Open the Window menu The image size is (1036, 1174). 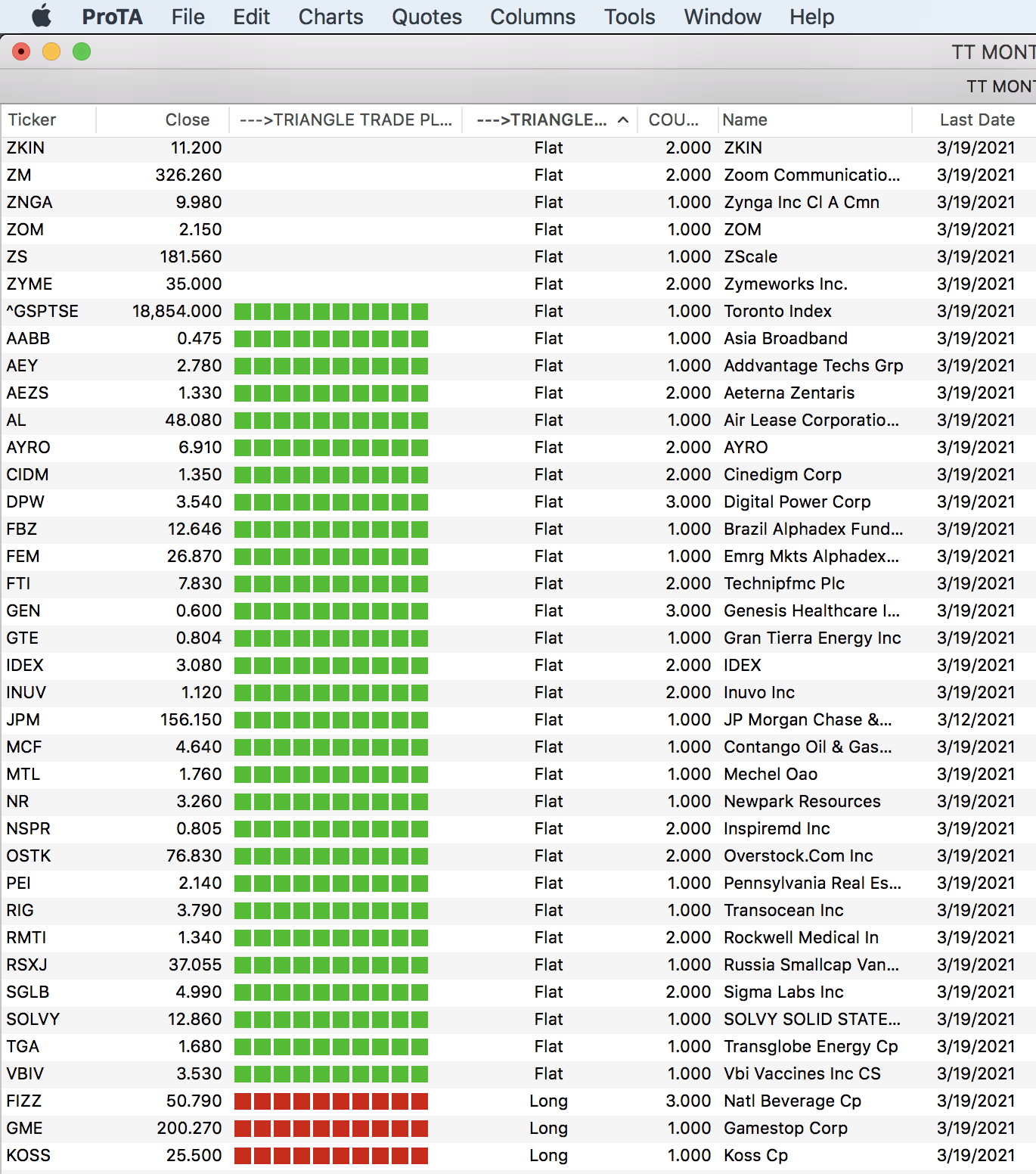(722, 17)
